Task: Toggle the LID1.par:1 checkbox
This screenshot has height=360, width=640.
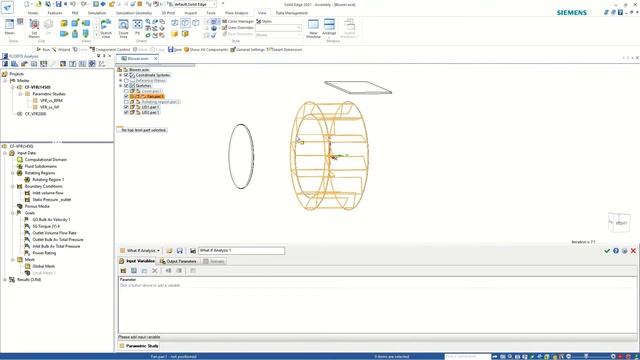Action: [x=126, y=107]
